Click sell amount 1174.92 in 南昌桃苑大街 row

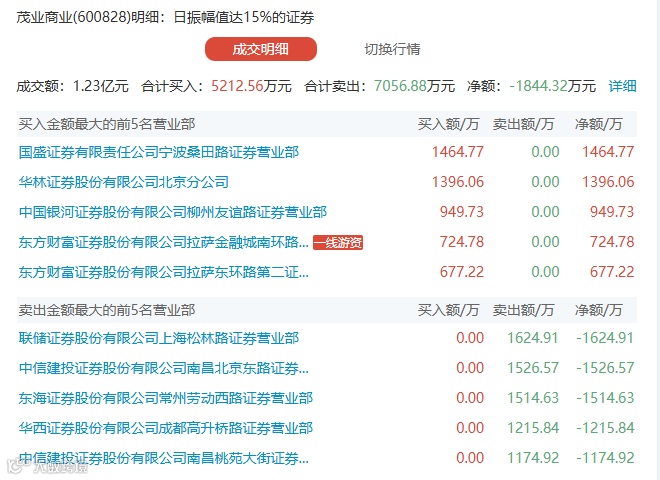[x=533, y=458]
